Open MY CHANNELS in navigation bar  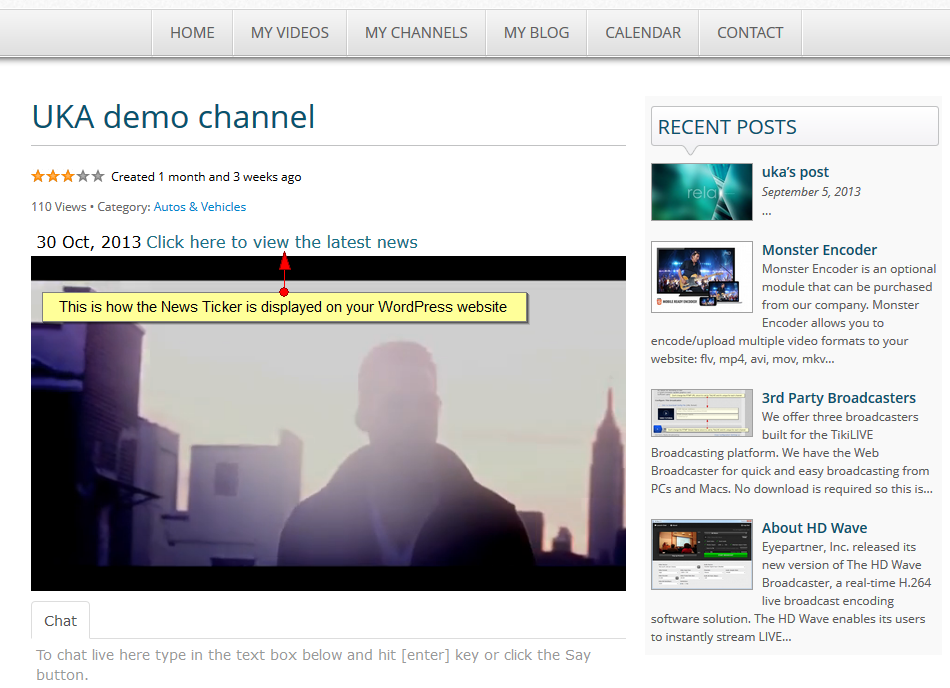tap(416, 33)
